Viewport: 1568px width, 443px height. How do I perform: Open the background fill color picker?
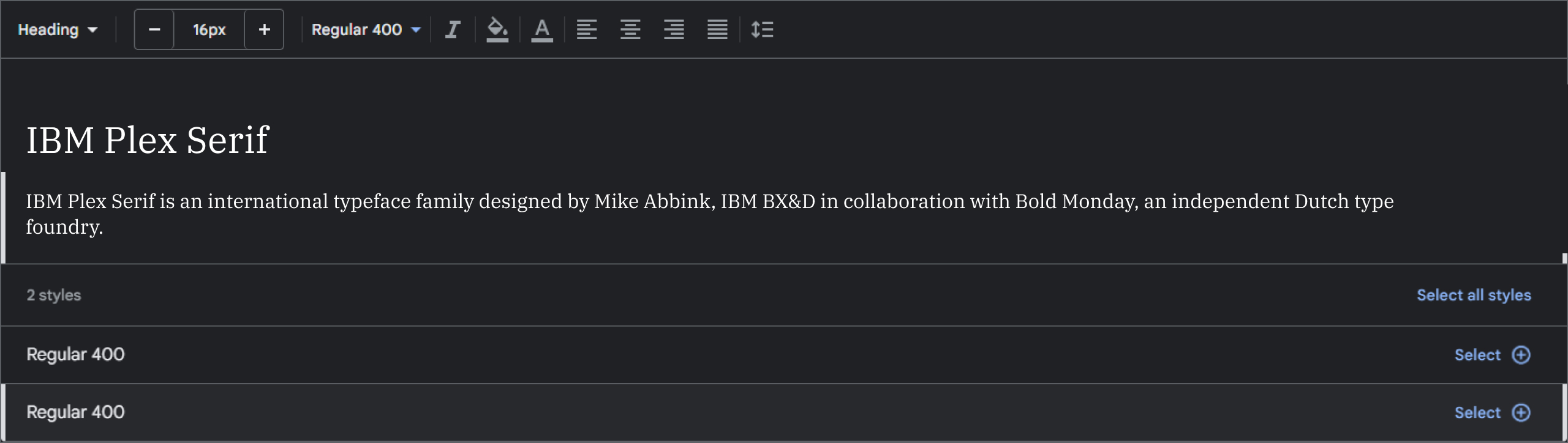point(497,29)
